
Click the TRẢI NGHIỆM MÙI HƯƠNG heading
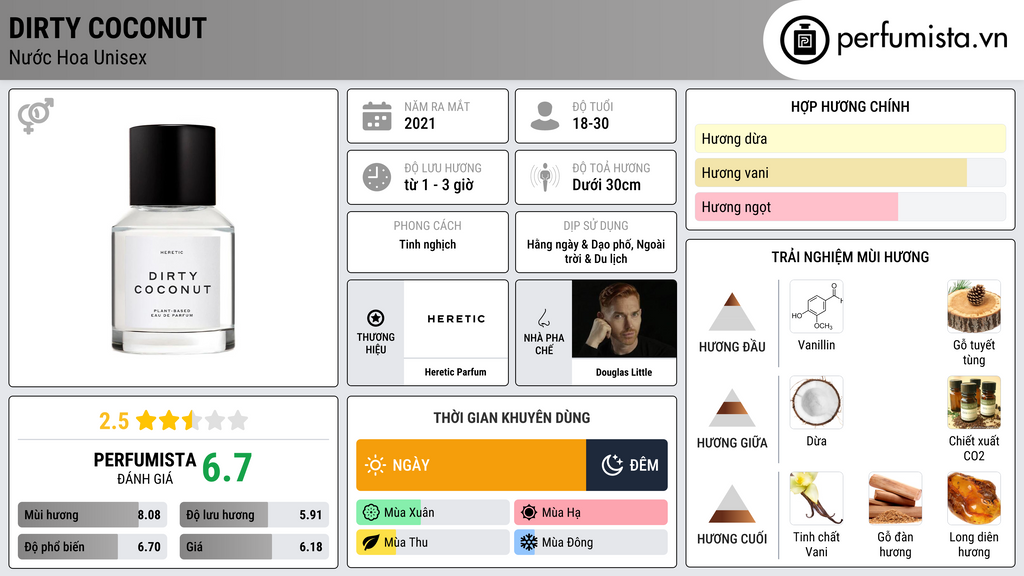tap(850, 257)
